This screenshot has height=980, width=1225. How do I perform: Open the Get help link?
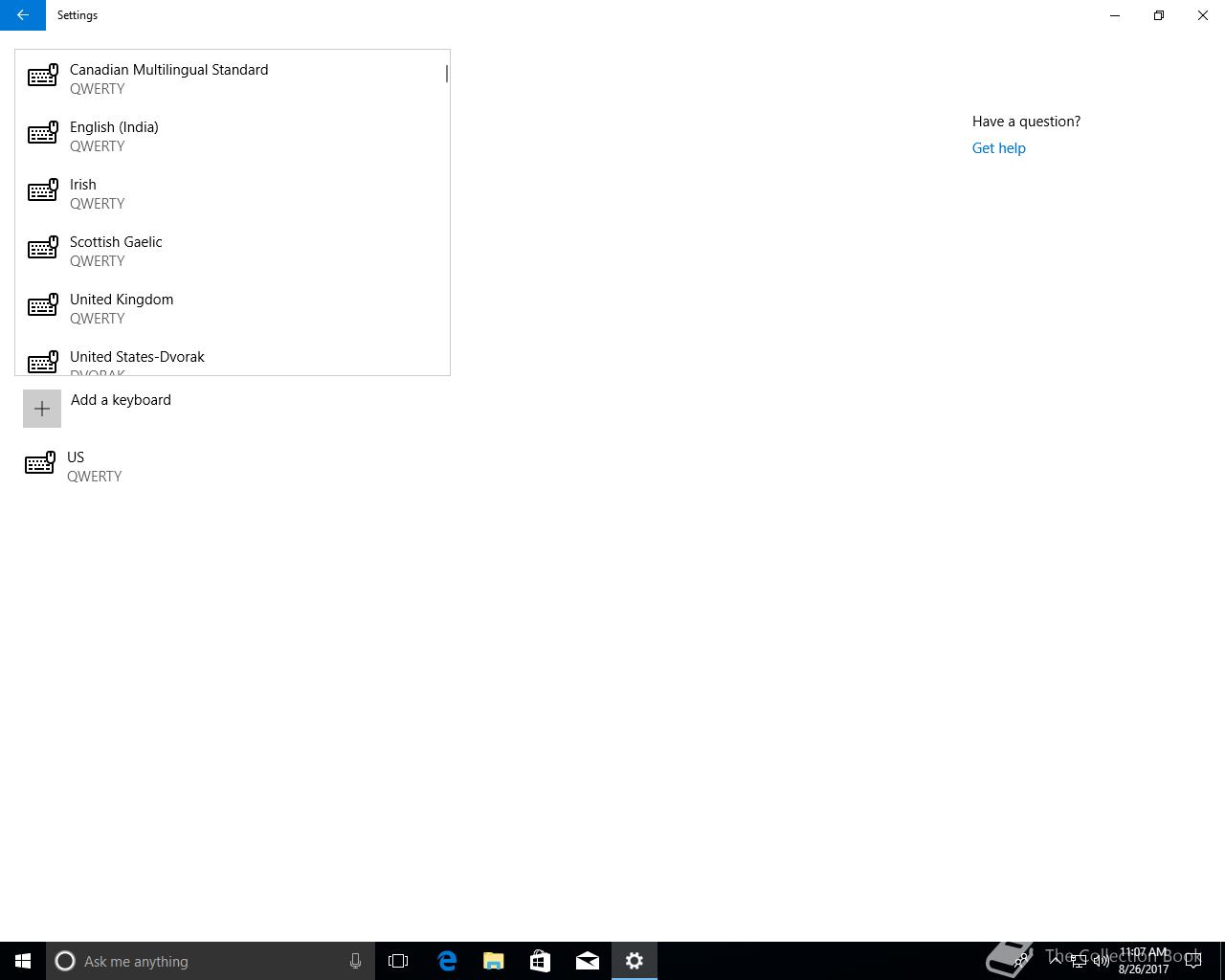click(998, 148)
